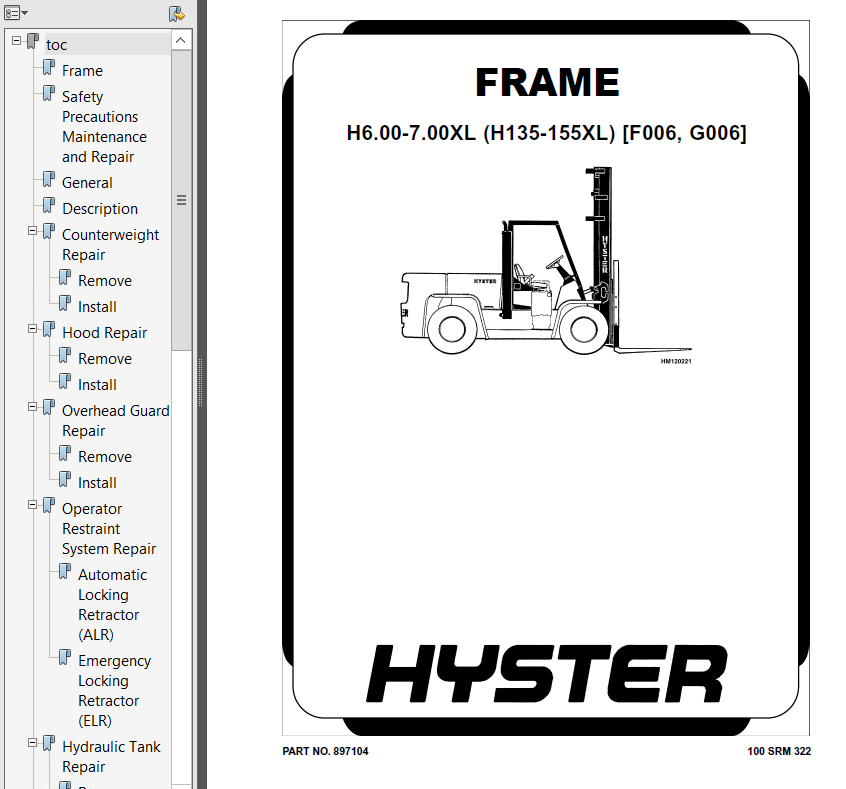Click icon for Overhead Guard Remove bookmark
This screenshot has width=846, height=789.
pos(65,453)
